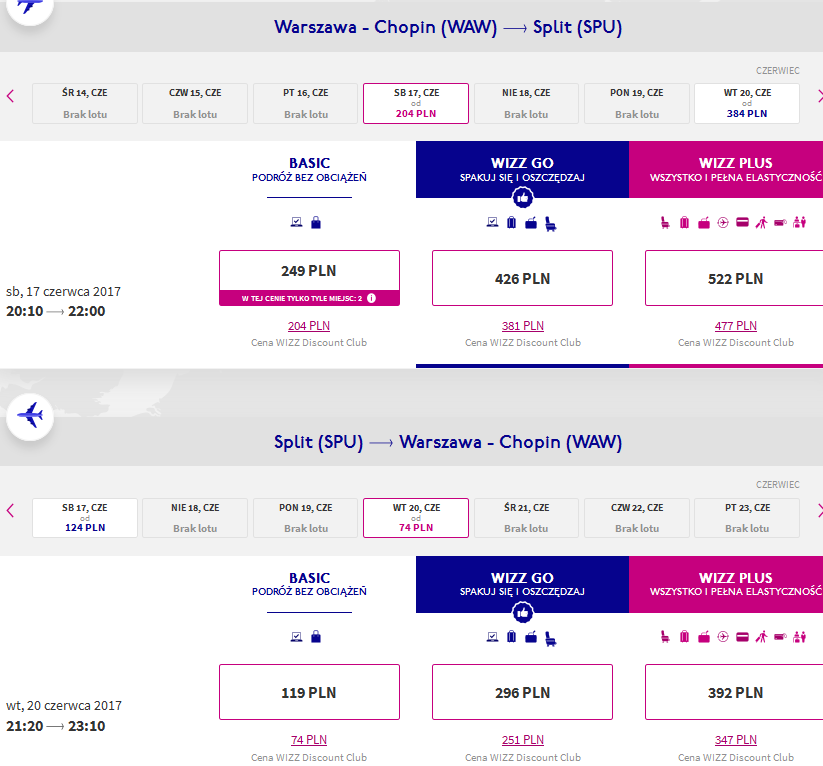The height and width of the screenshot is (766, 823).
Task: Click return WIZZ PLUS family seating icon
Action: point(799,637)
